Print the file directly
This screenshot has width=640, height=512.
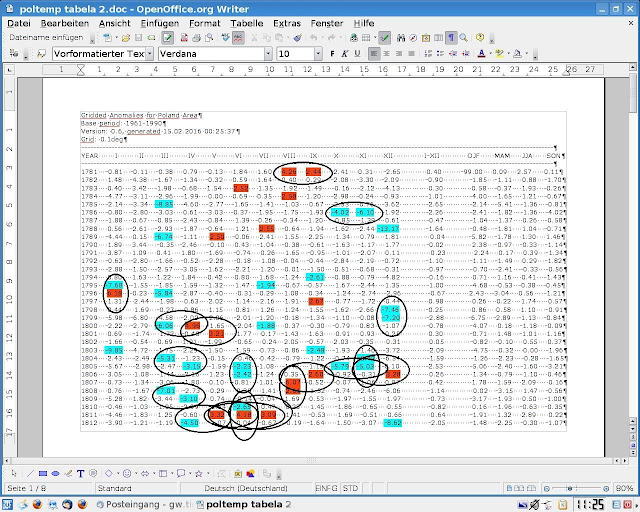pyautogui.click(x=196, y=38)
